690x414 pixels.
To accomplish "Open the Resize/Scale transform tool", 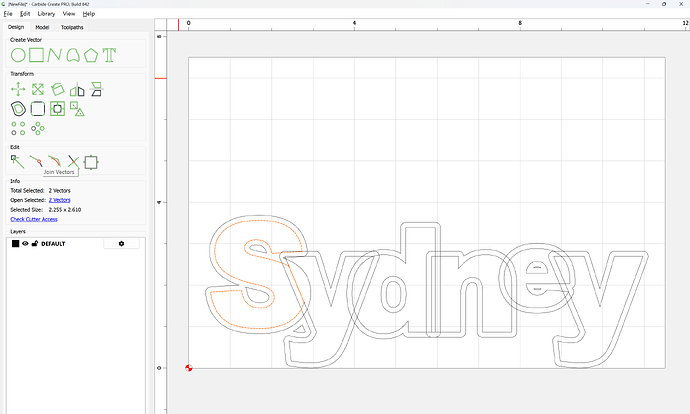I will pyautogui.click(x=37, y=90).
